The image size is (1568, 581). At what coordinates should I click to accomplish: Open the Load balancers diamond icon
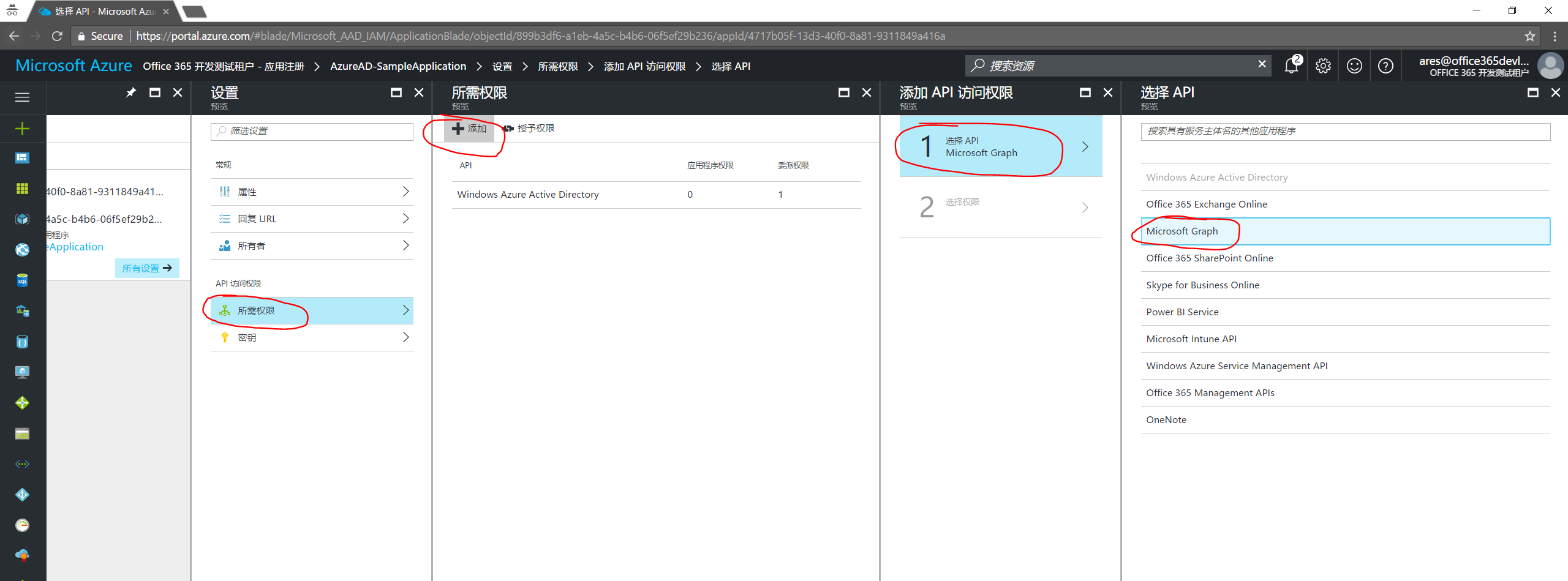pos(22,403)
